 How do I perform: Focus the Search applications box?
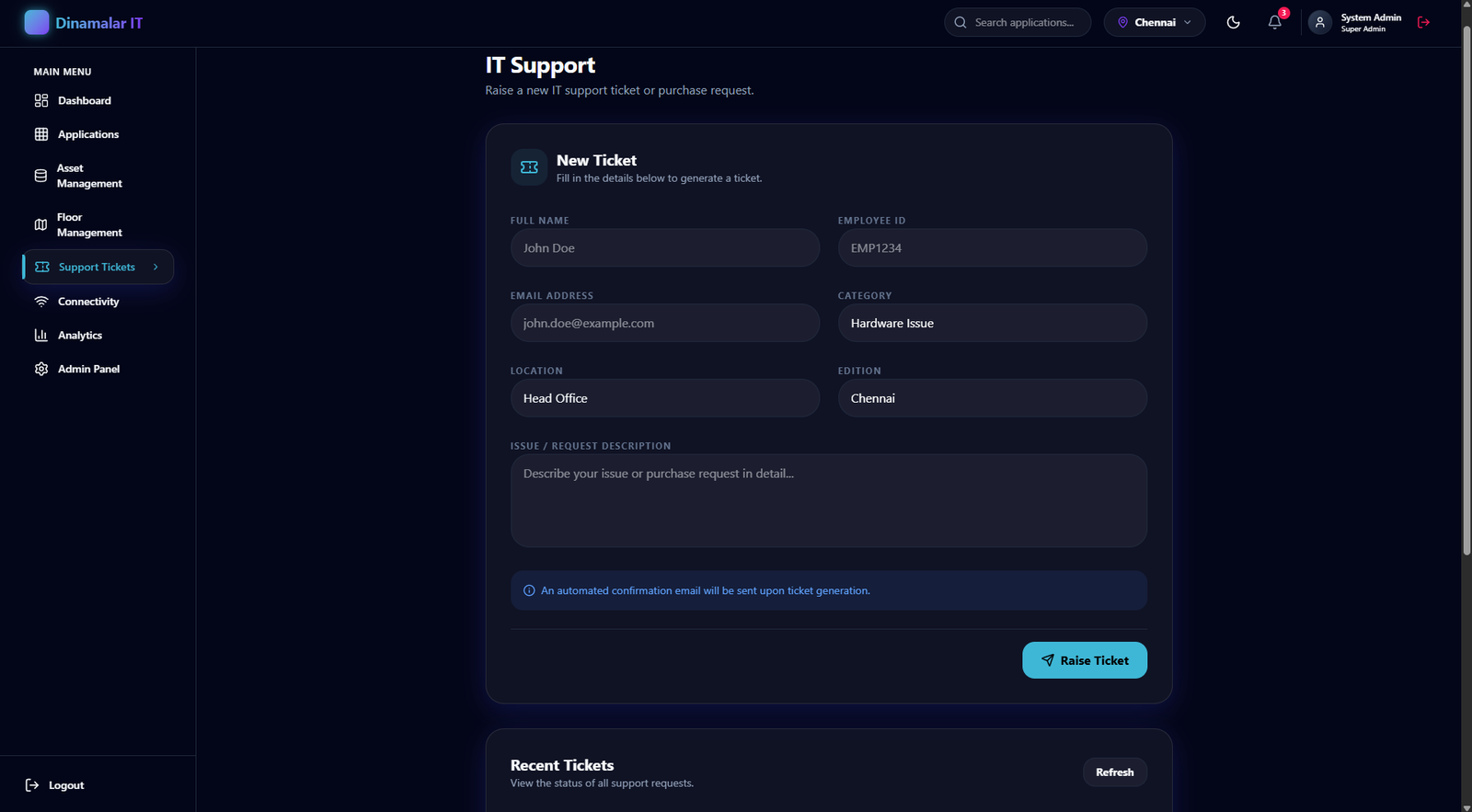click(x=1018, y=22)
